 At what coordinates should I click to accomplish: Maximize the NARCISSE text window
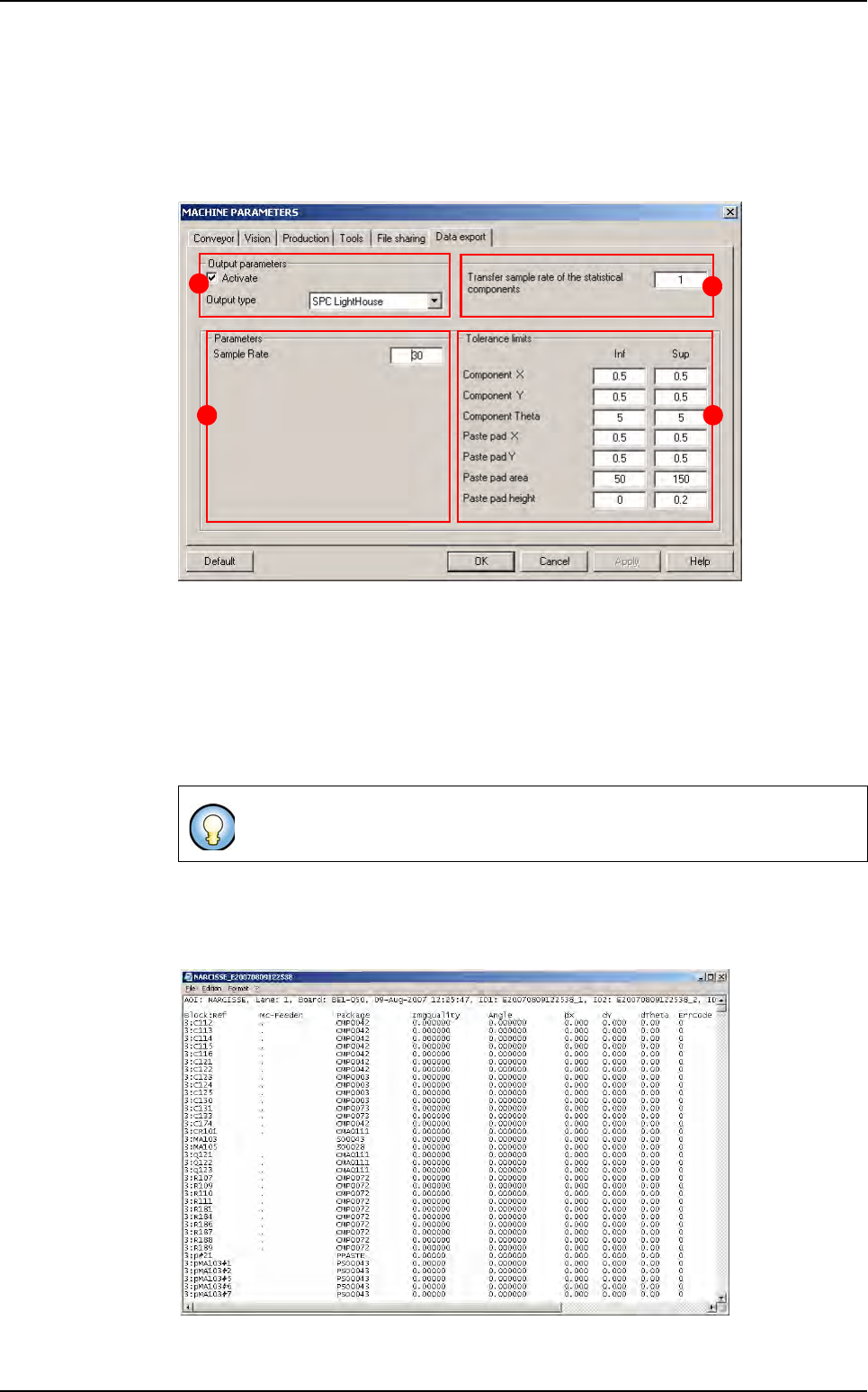point(710,977)
